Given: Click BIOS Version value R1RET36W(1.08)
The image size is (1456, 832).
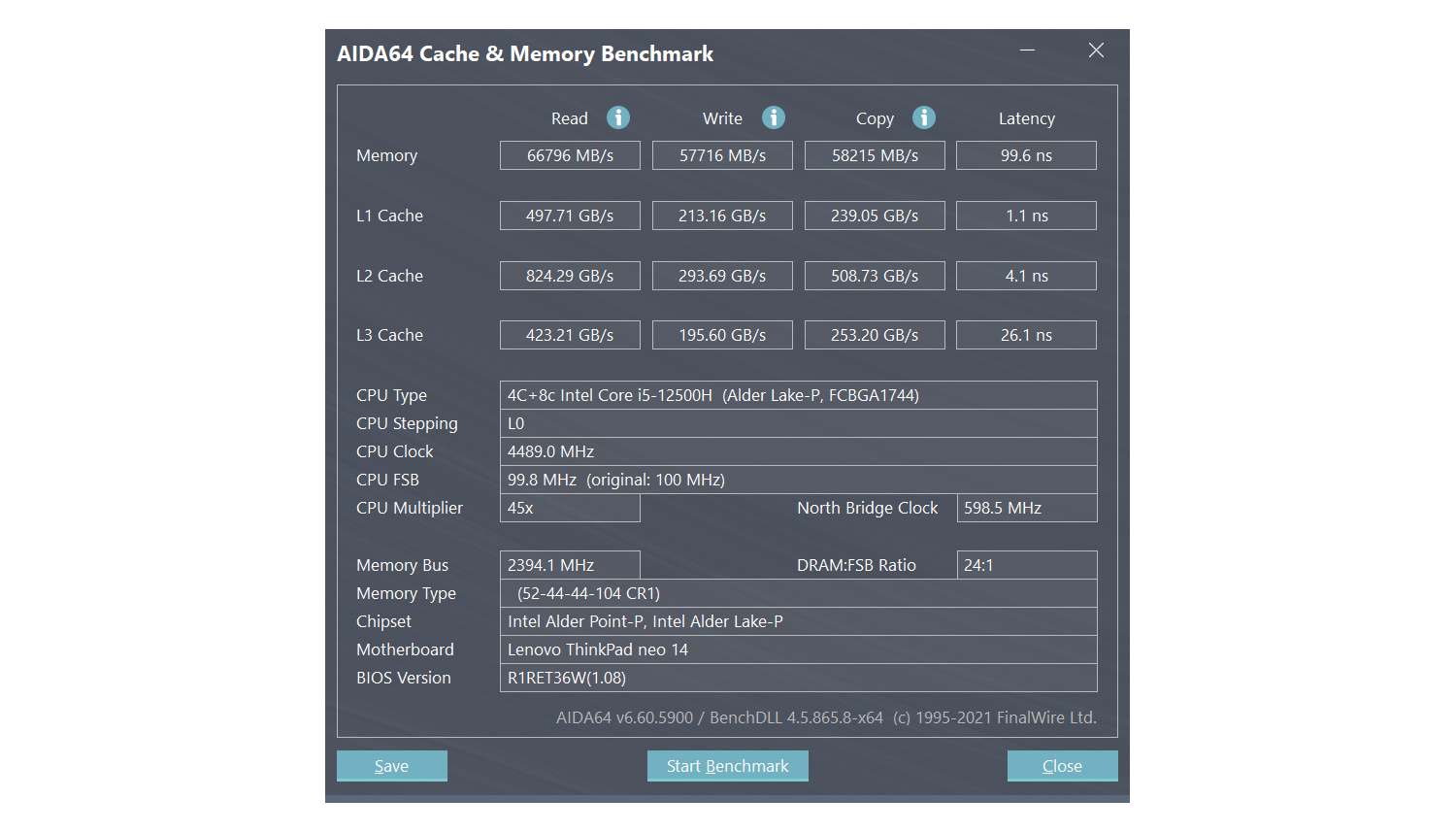Looking at the screenshot, I should [799, 678].
